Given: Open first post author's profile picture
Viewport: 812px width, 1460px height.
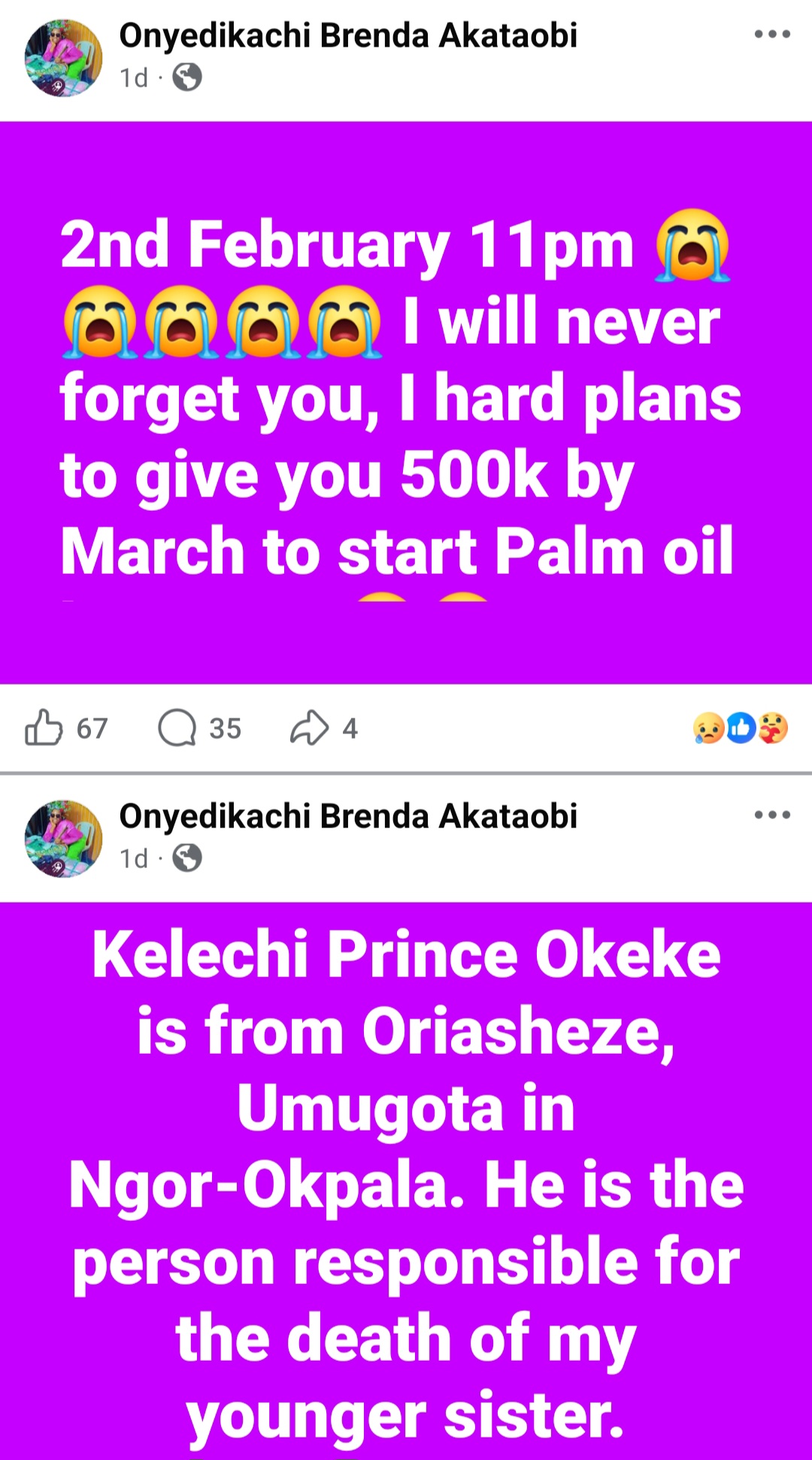Looking at the screenshot, I should 63,57.
